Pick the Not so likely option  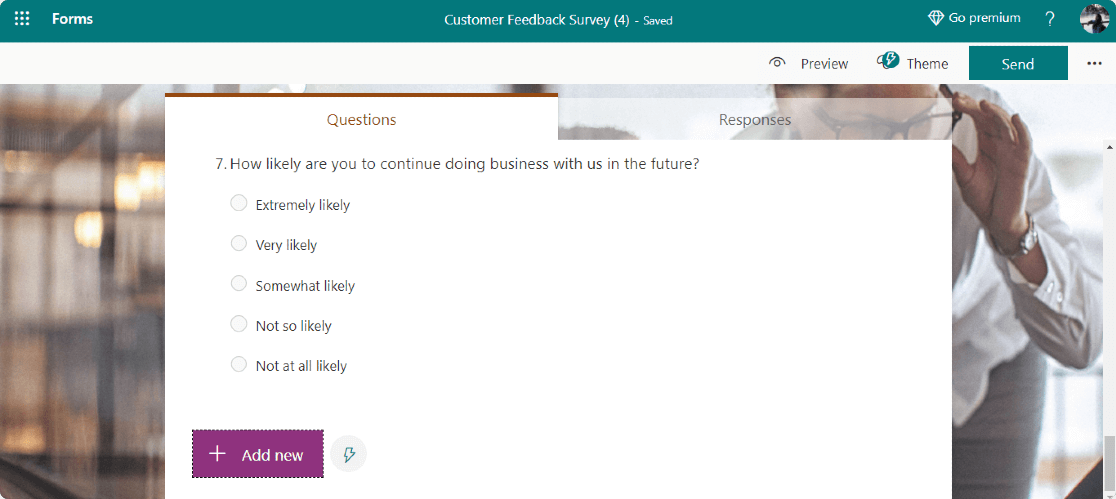tap(239, 324)
